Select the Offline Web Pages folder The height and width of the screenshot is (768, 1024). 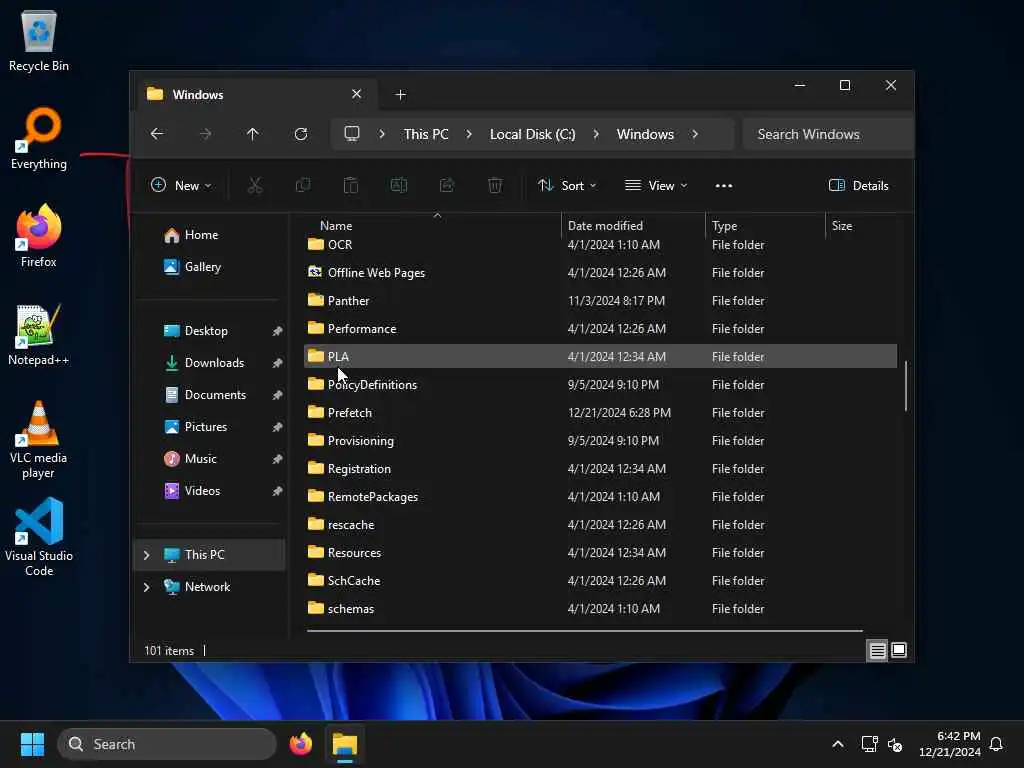pos(600,273)
